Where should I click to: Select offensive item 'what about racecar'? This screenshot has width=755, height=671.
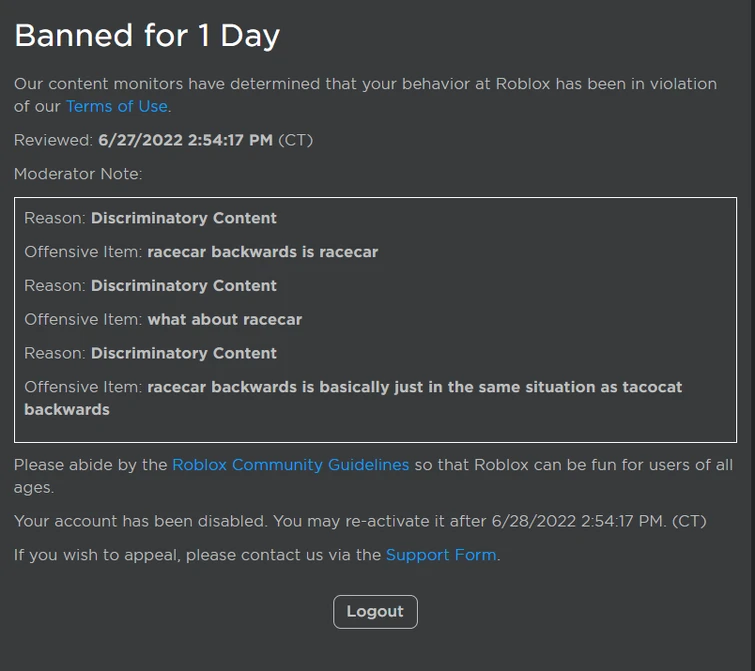pyautogui.click(x=224, y=320)
